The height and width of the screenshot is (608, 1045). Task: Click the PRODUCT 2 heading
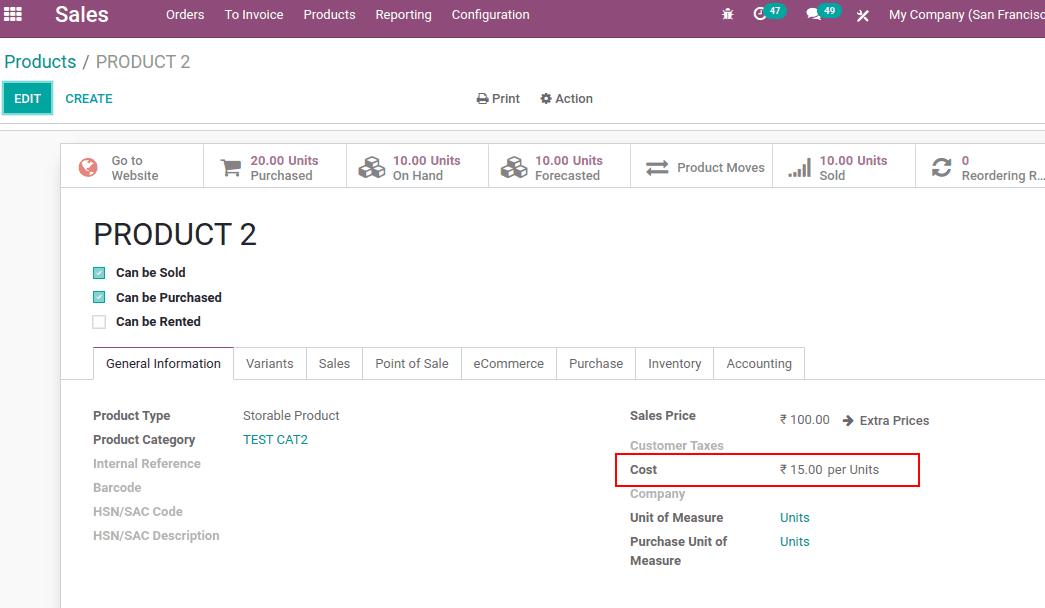175,235
